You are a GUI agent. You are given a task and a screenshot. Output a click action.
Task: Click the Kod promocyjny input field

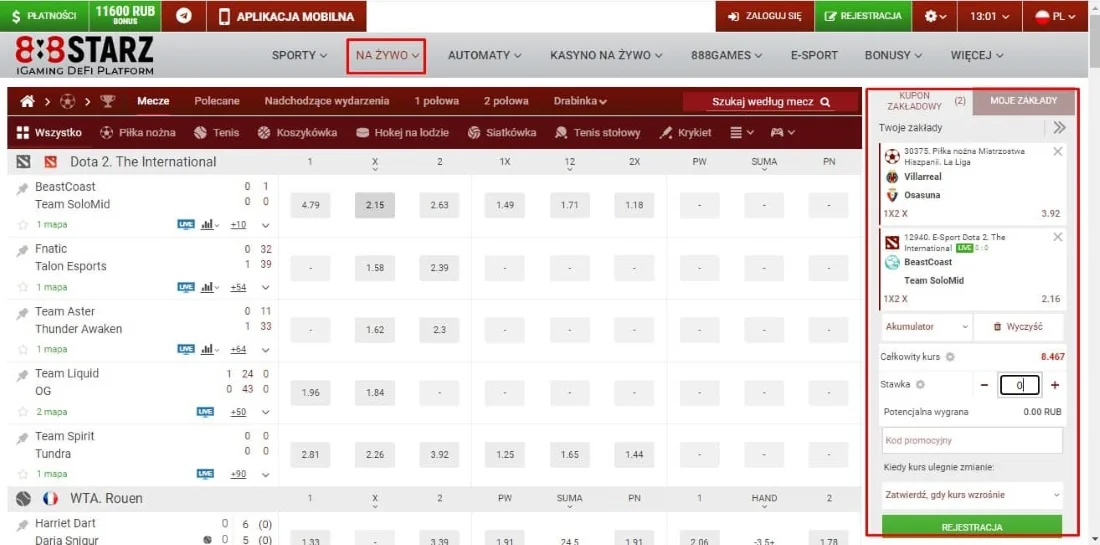972,440
